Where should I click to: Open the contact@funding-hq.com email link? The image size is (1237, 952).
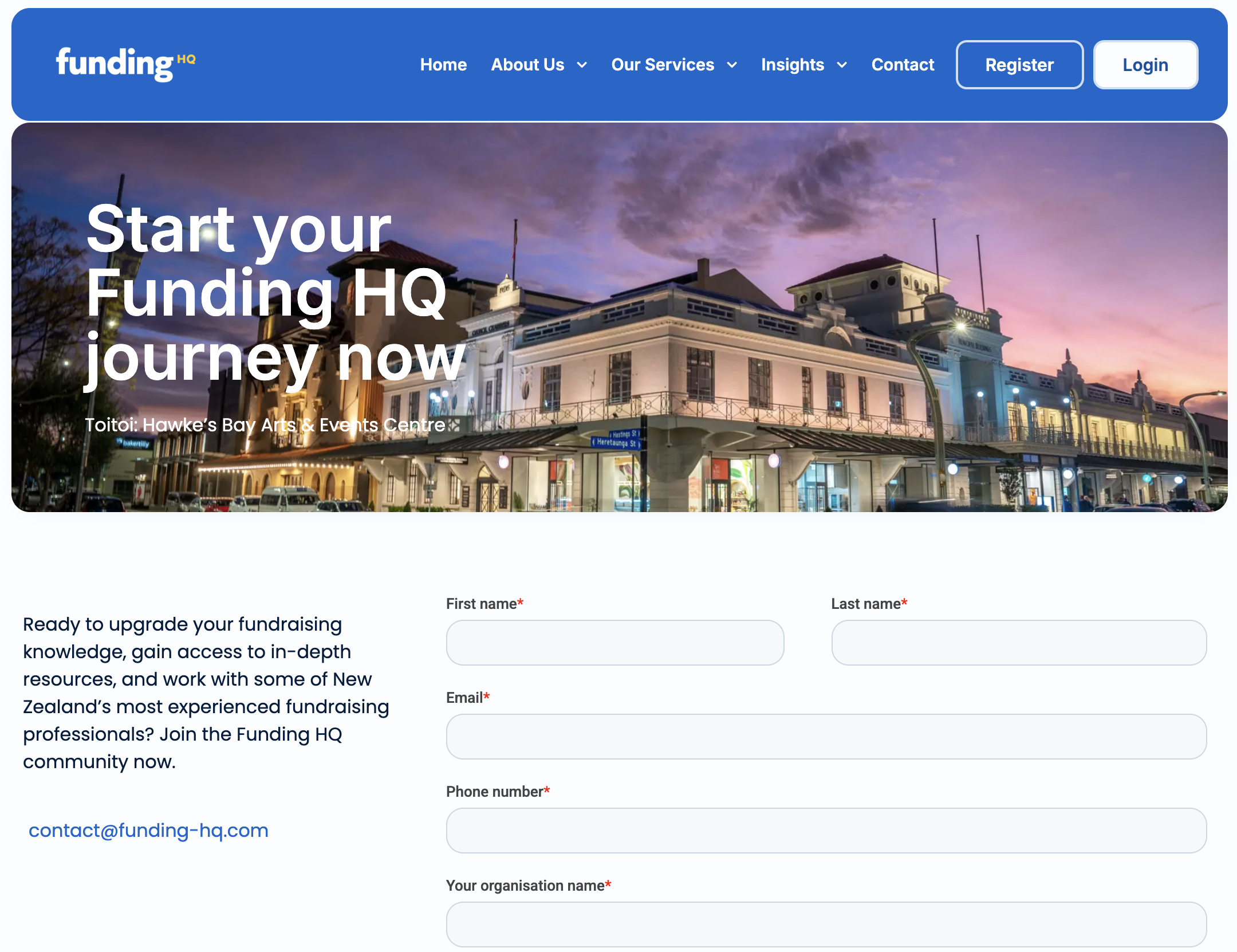tap(148, 831)
